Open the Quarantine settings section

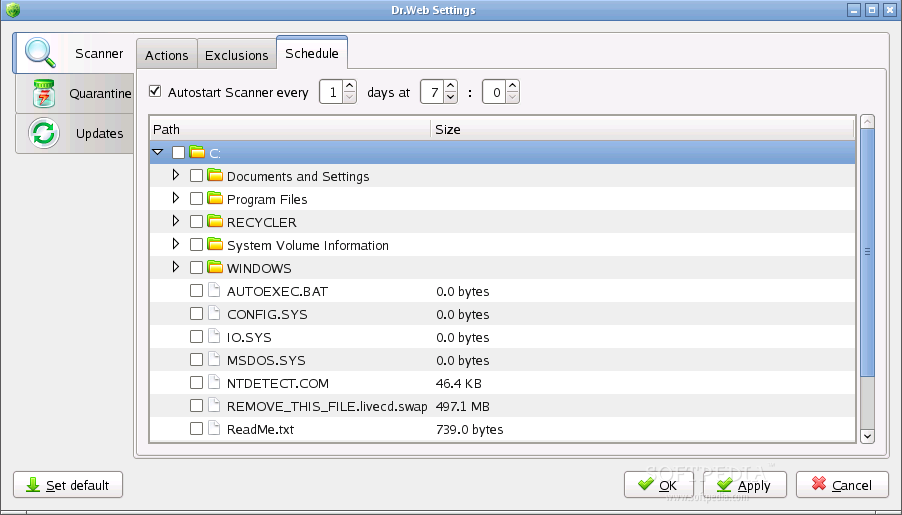pyautogui.click(x=75, y=93)
